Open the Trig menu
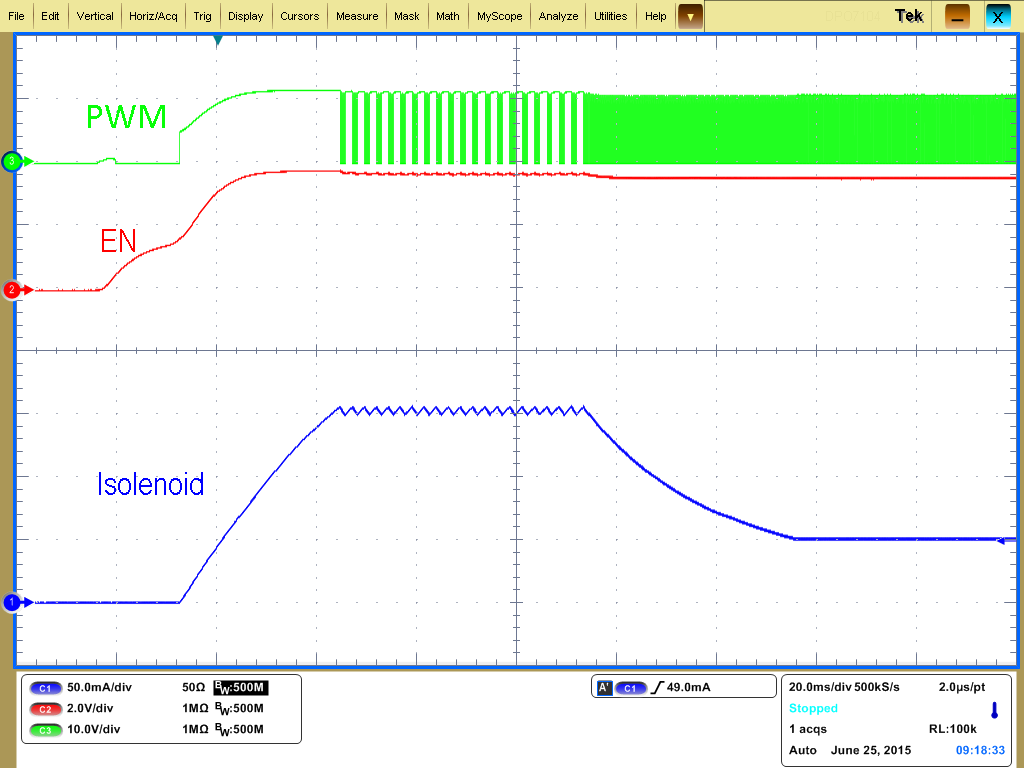The width and height of the screenshot is (1024, 768). click(202, 16)
